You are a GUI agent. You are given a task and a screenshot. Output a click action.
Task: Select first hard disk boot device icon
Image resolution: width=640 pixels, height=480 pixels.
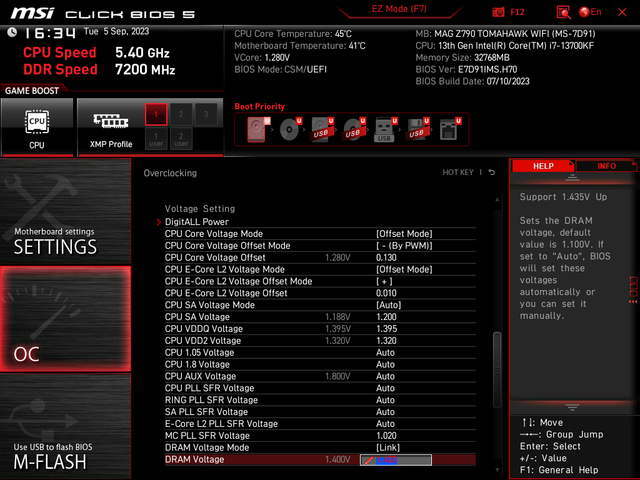258,129
